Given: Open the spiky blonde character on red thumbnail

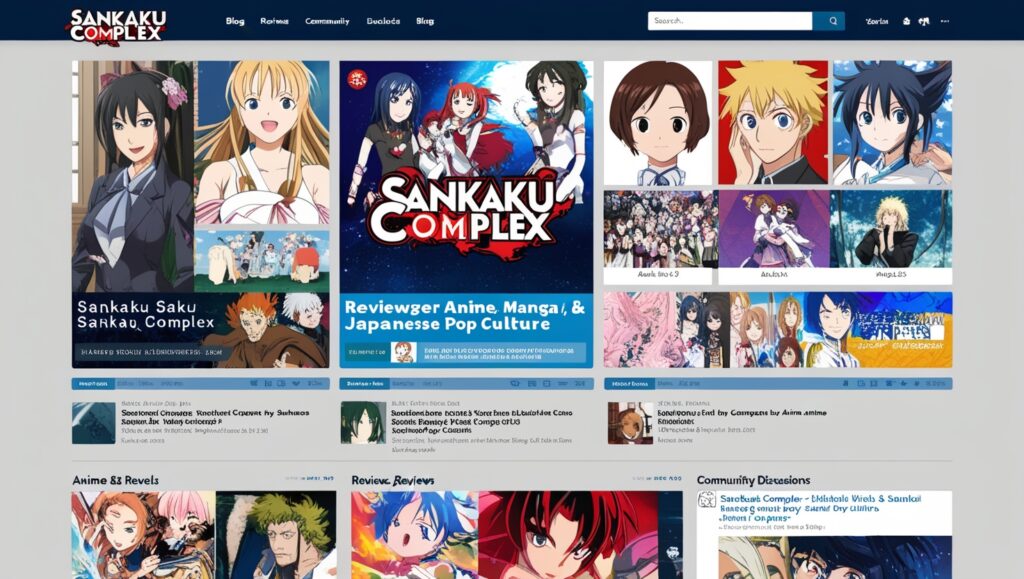Looking at the screenshot, I should point(773,123).
